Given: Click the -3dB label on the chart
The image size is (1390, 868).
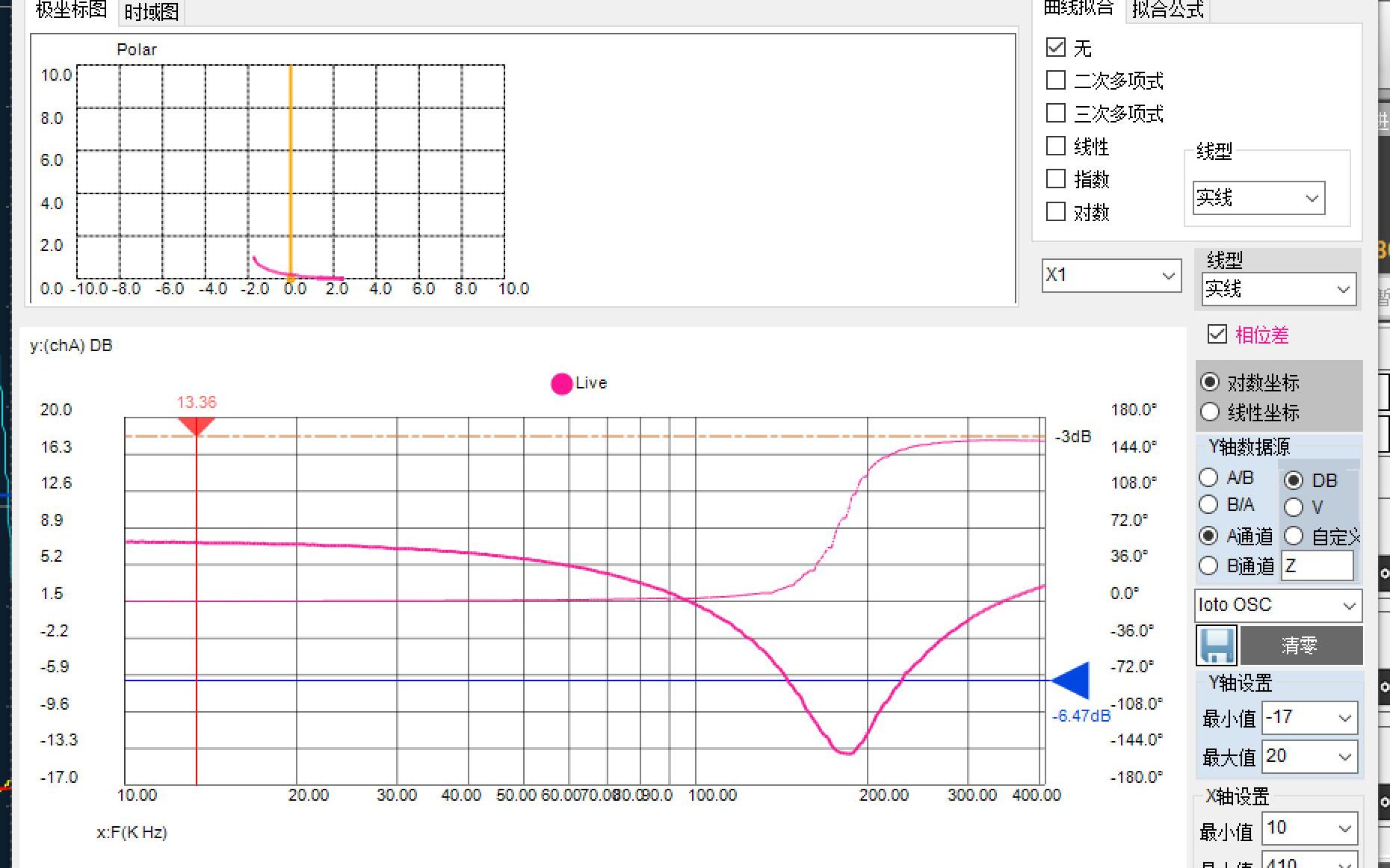Looking at the screenshot, I should (x=1073, y=436).
